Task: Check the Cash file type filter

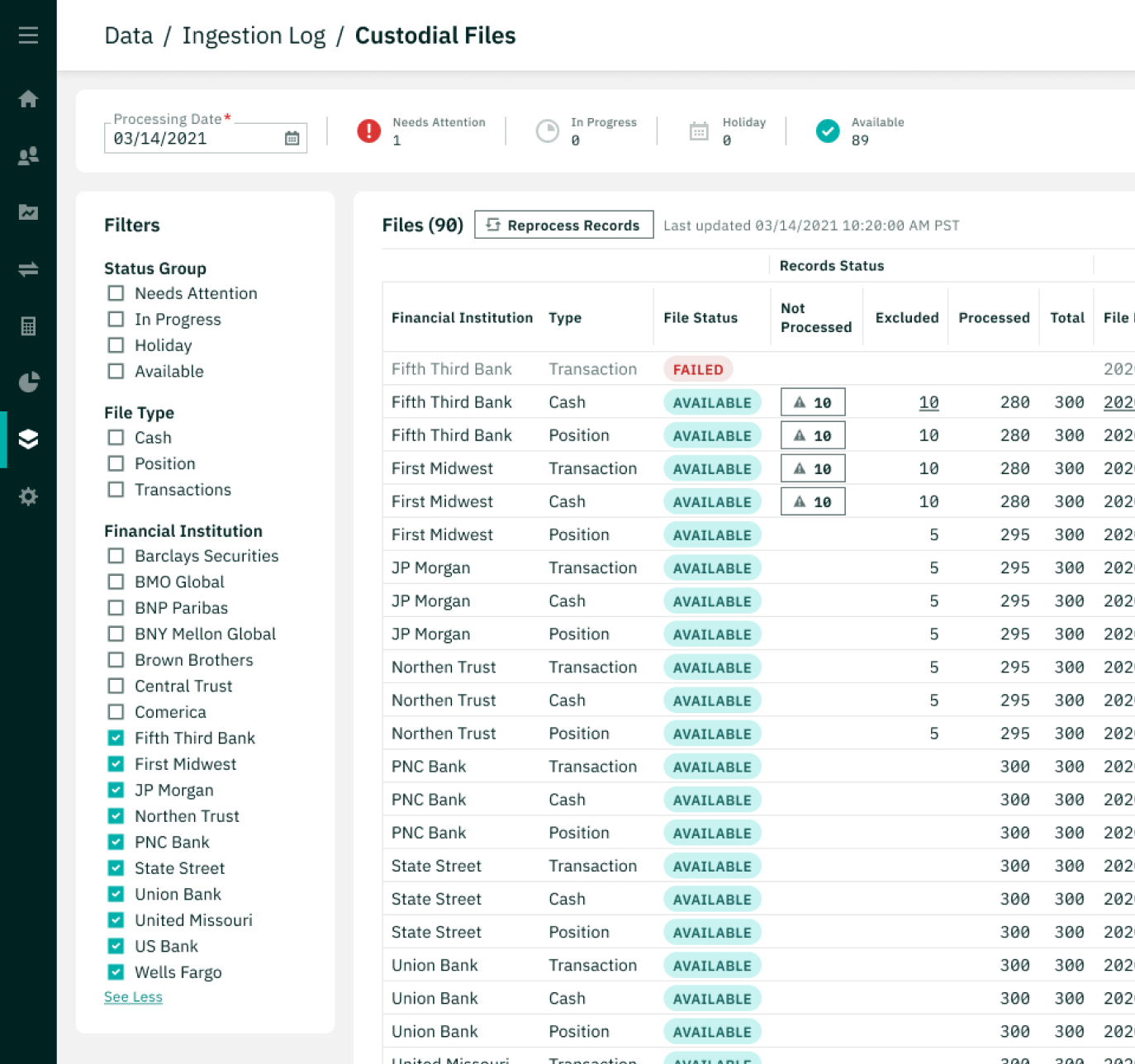Action: 116,438
